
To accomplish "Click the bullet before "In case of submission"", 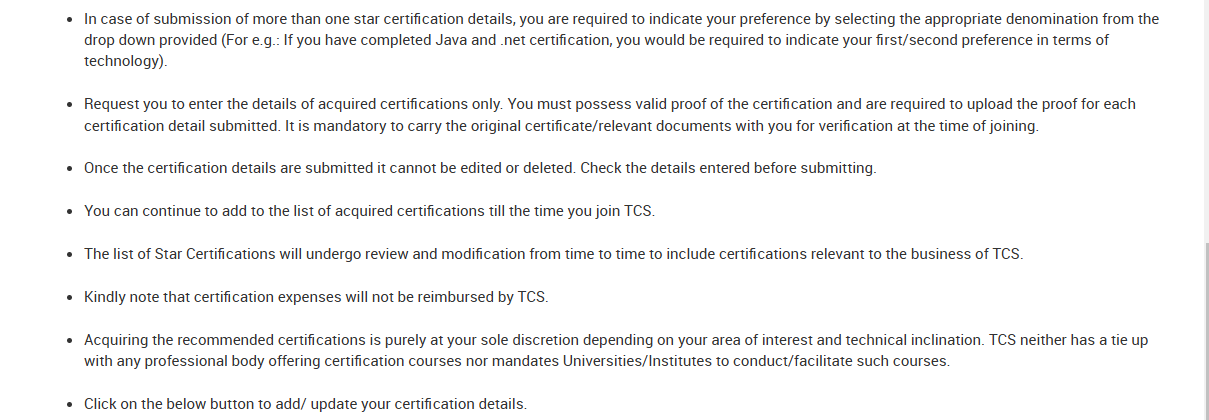I will [69, 20].
